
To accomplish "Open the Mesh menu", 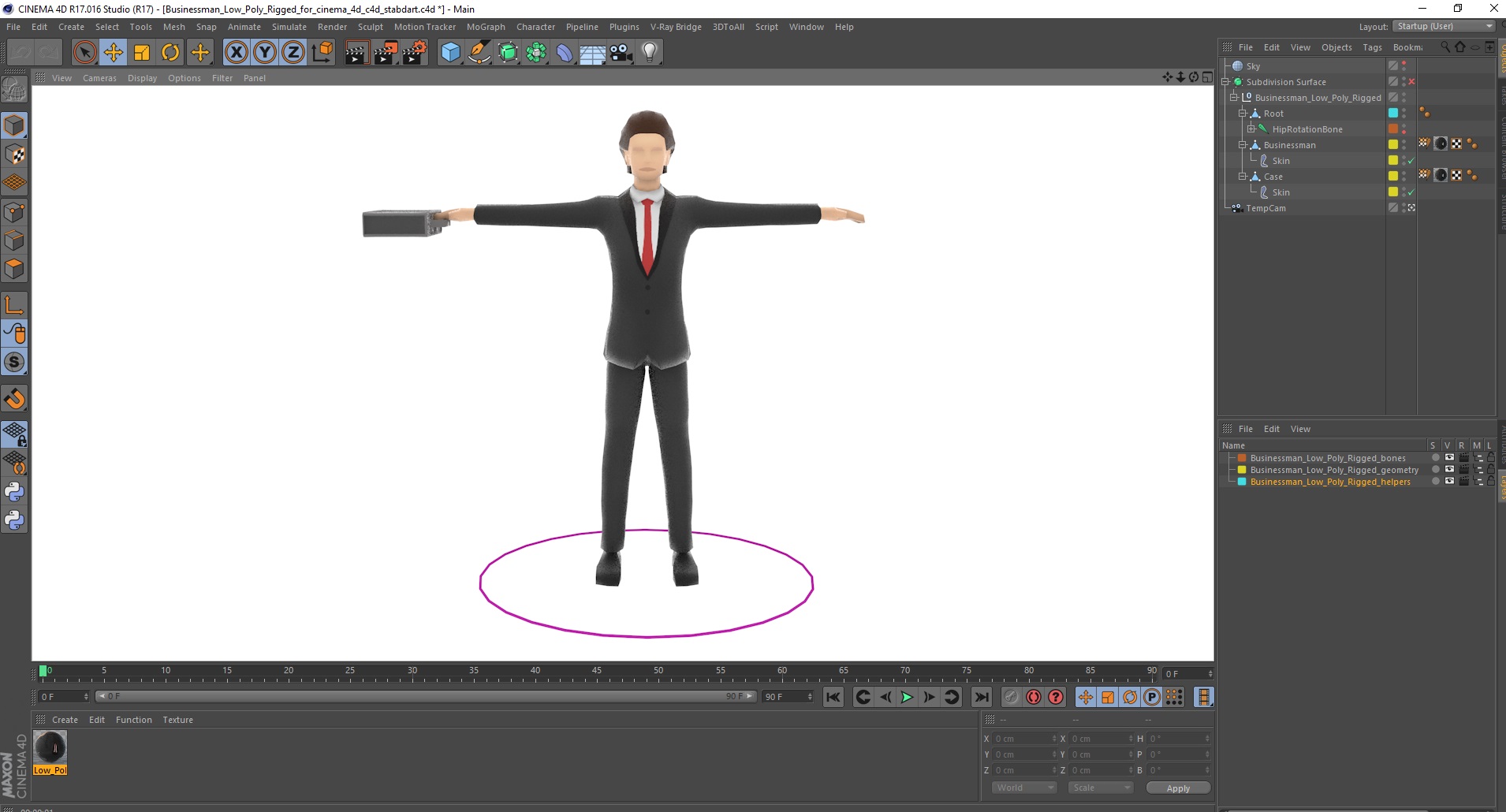I will [x=173, y=27].
